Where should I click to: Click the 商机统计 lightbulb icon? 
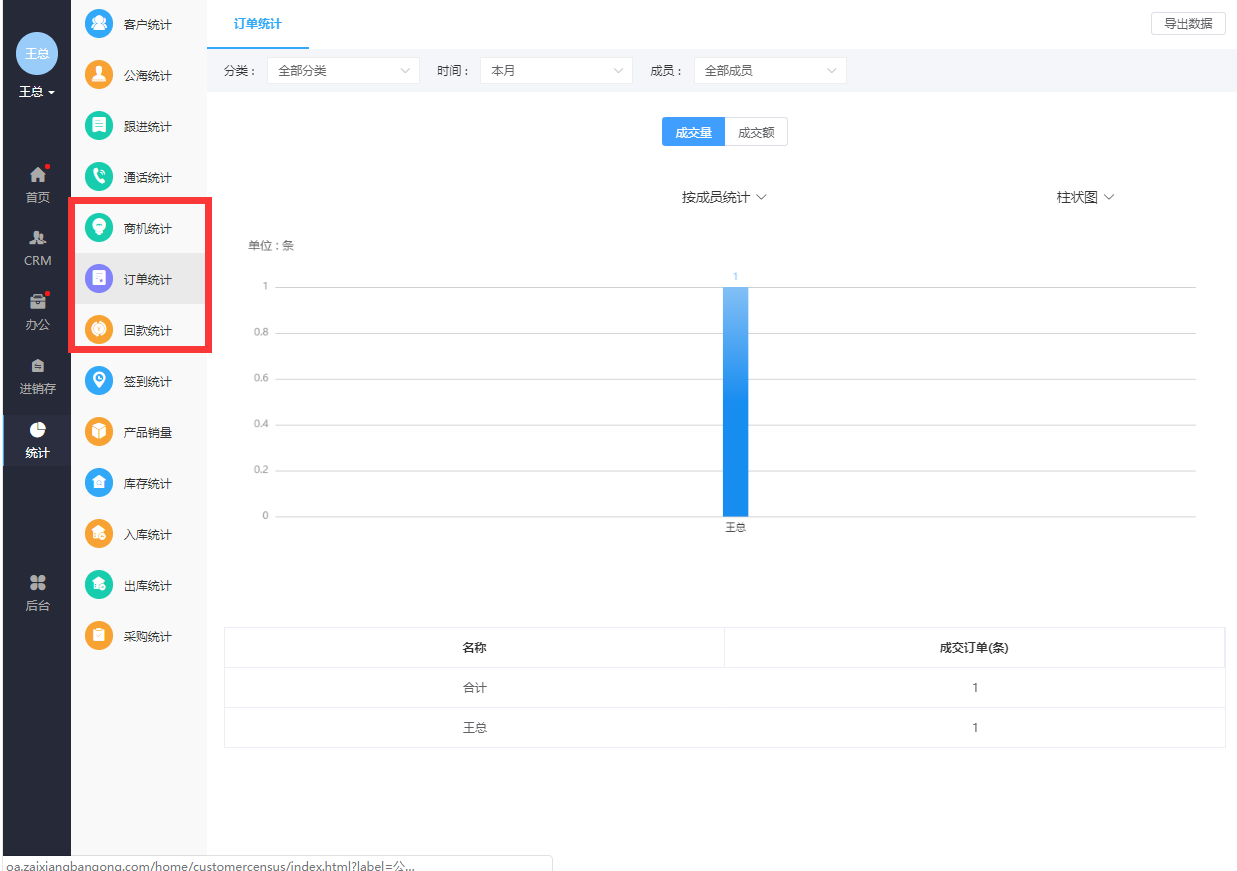coord(99,228)
